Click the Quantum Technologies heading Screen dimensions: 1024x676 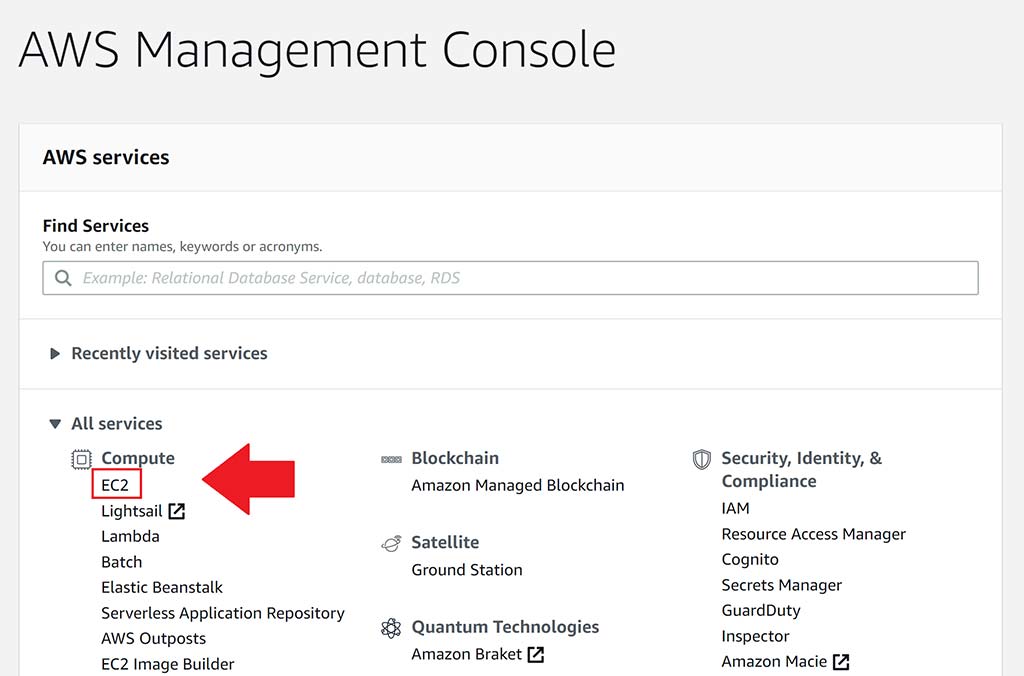click(505, 627)
